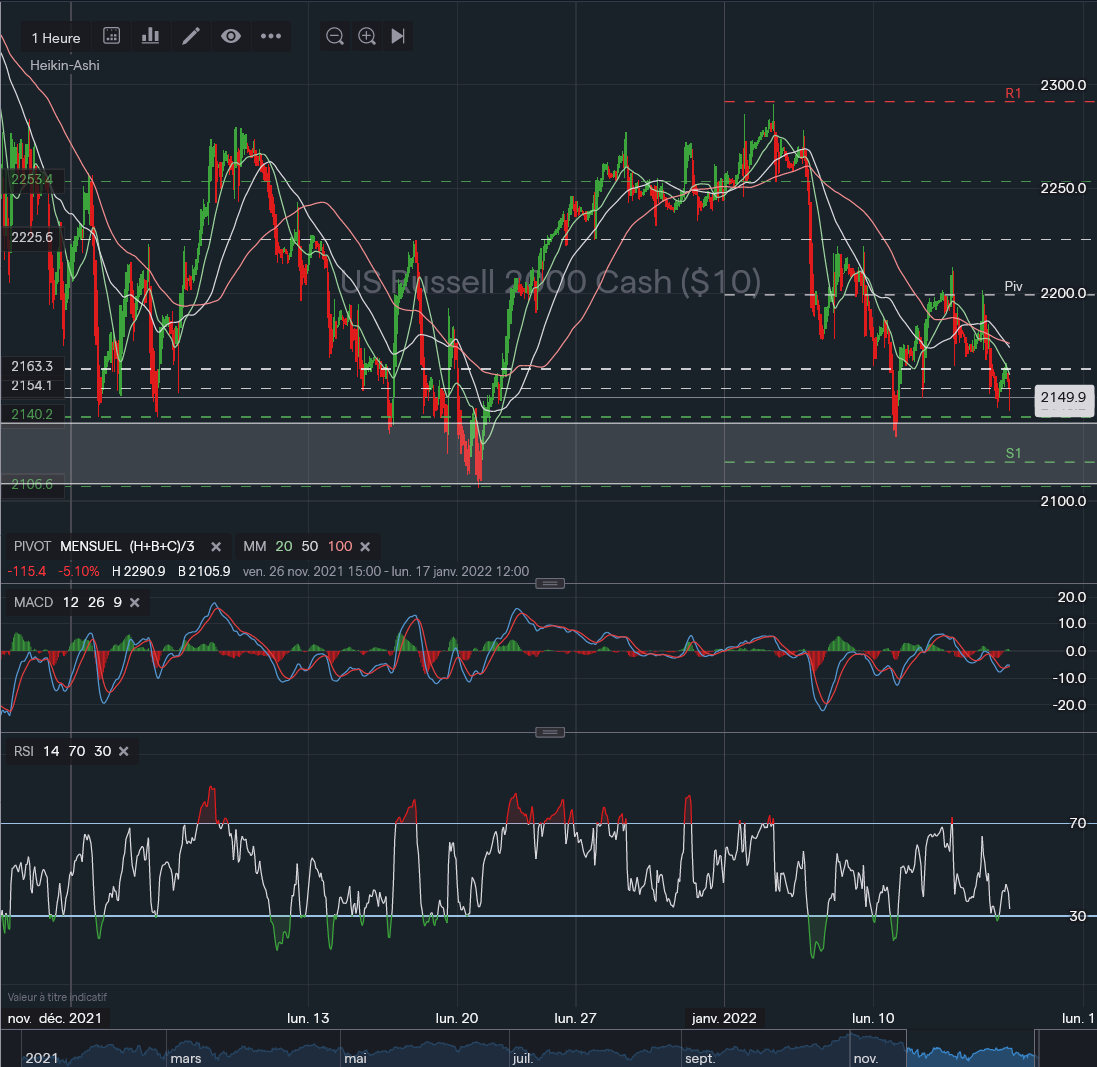This screenshot has width=1097, height=1067.
Task: Close the PIVOT MENSUEL indicator
Action: pos(215,547)
